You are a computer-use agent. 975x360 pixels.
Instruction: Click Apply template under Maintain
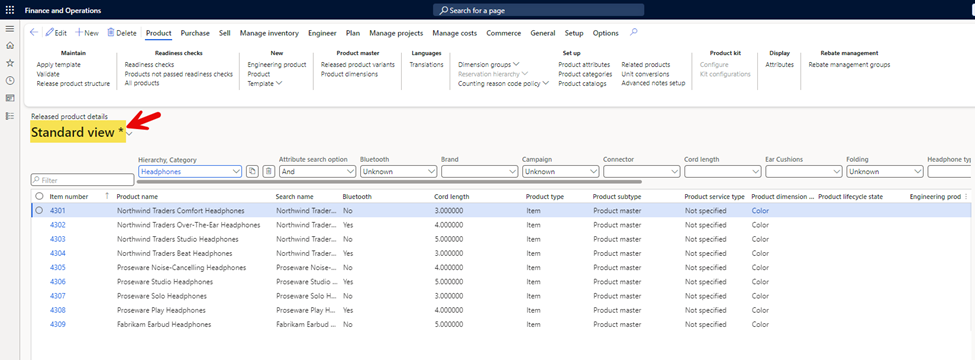pos(58,65)
